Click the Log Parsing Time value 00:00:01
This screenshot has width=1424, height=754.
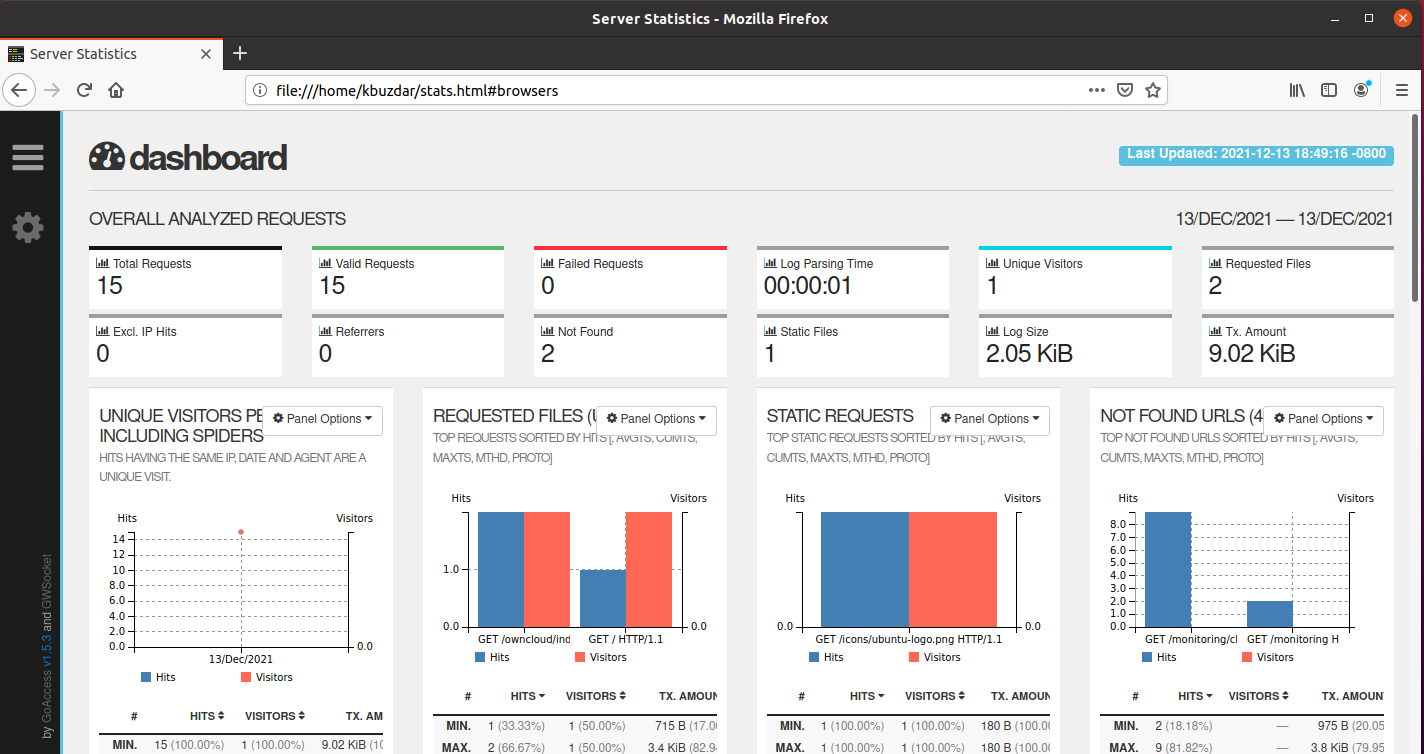tap(808, 286)
